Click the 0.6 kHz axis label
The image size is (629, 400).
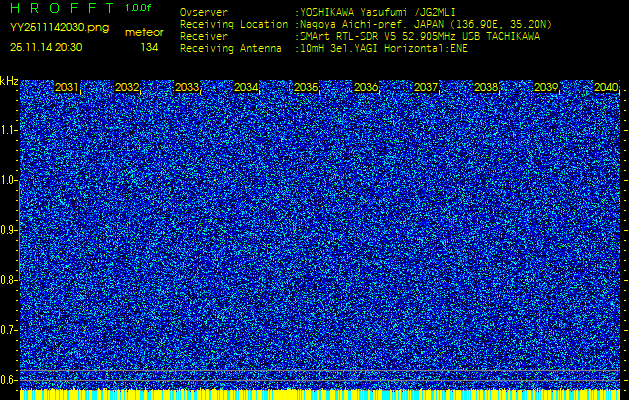(8, 380)
